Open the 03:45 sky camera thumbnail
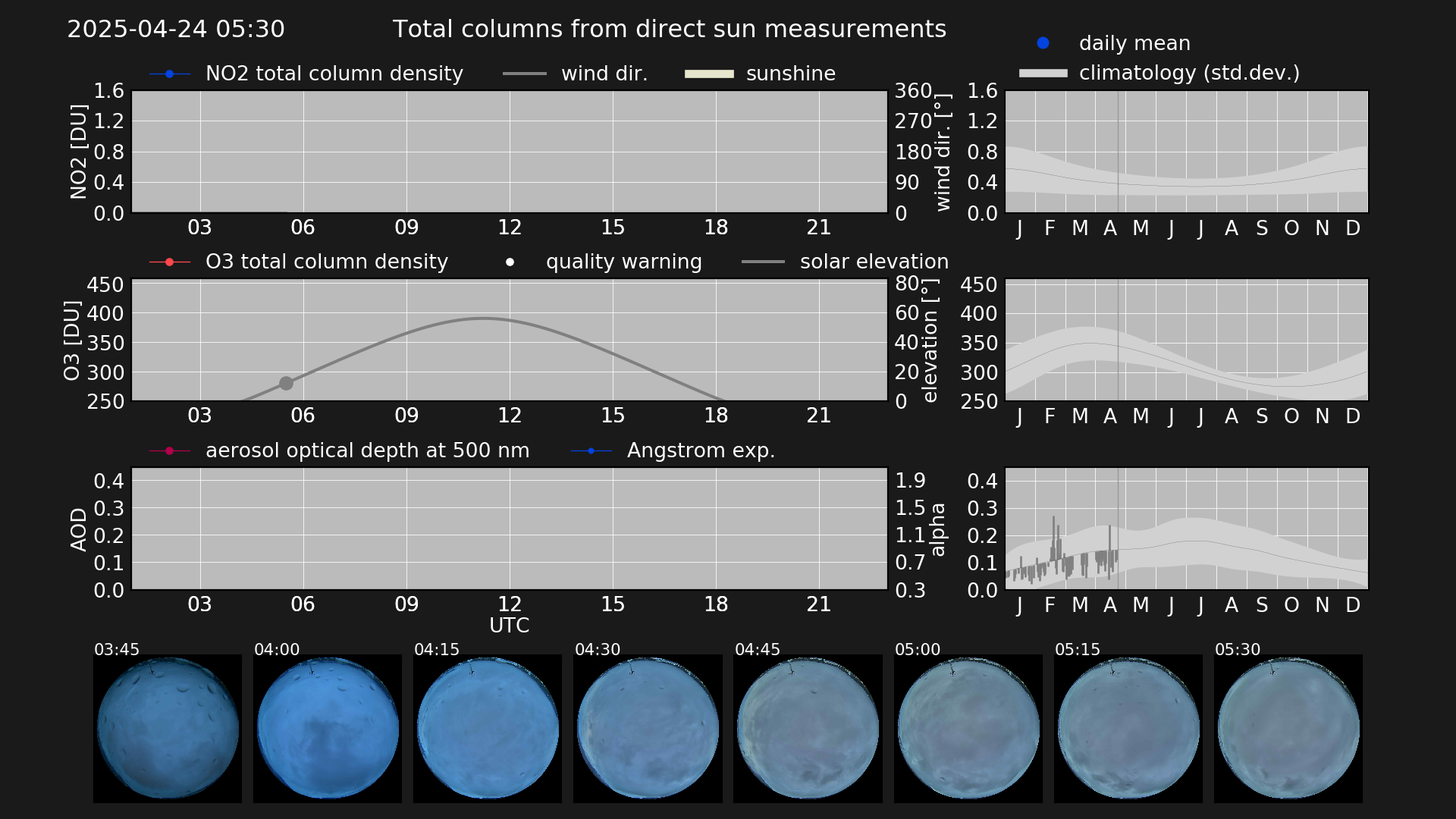Screen dimensions: 1456x819 (x=168, y=728)
